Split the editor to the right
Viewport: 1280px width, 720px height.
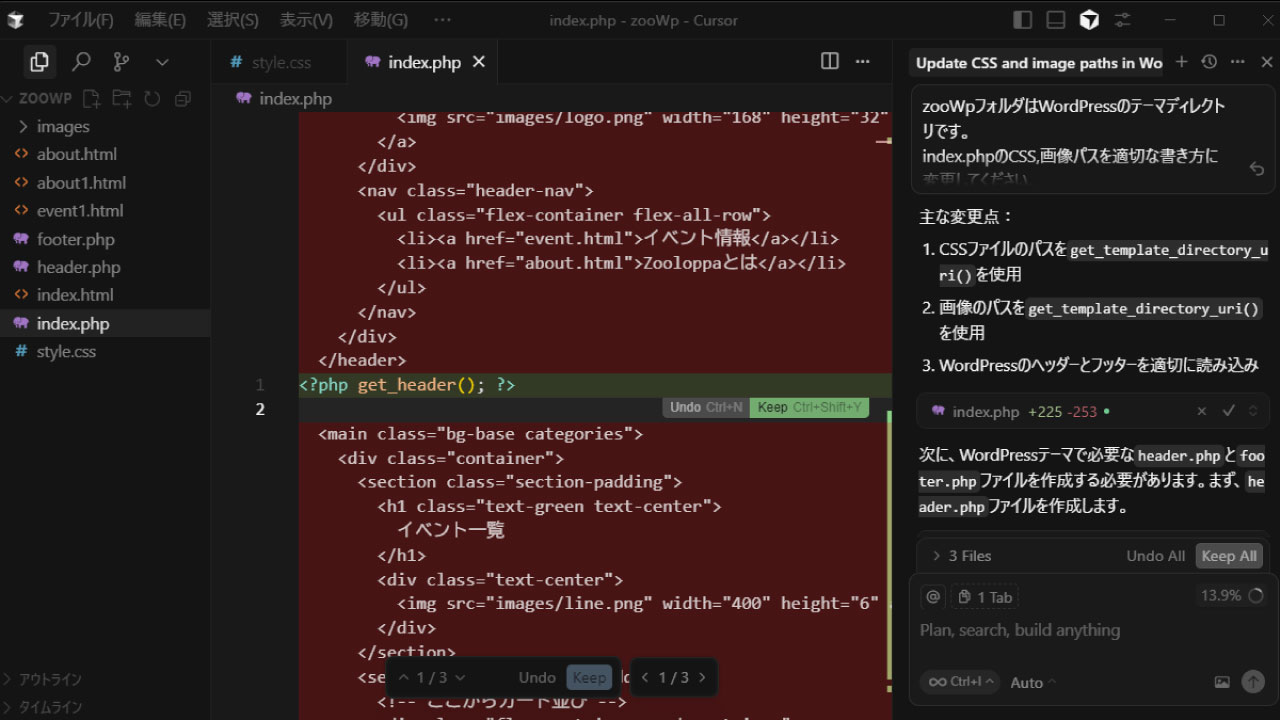(x=830, y=61)
